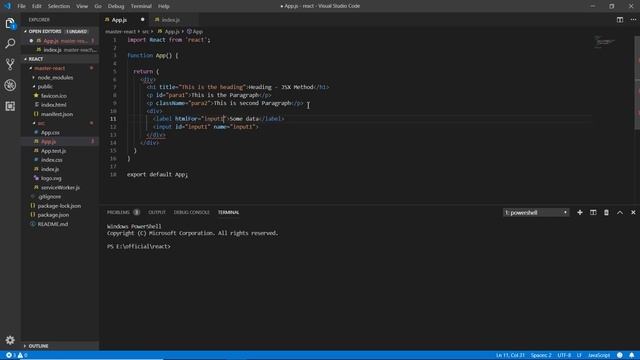
Task: Open the Extensions view
Action: (x=10, y=106)
